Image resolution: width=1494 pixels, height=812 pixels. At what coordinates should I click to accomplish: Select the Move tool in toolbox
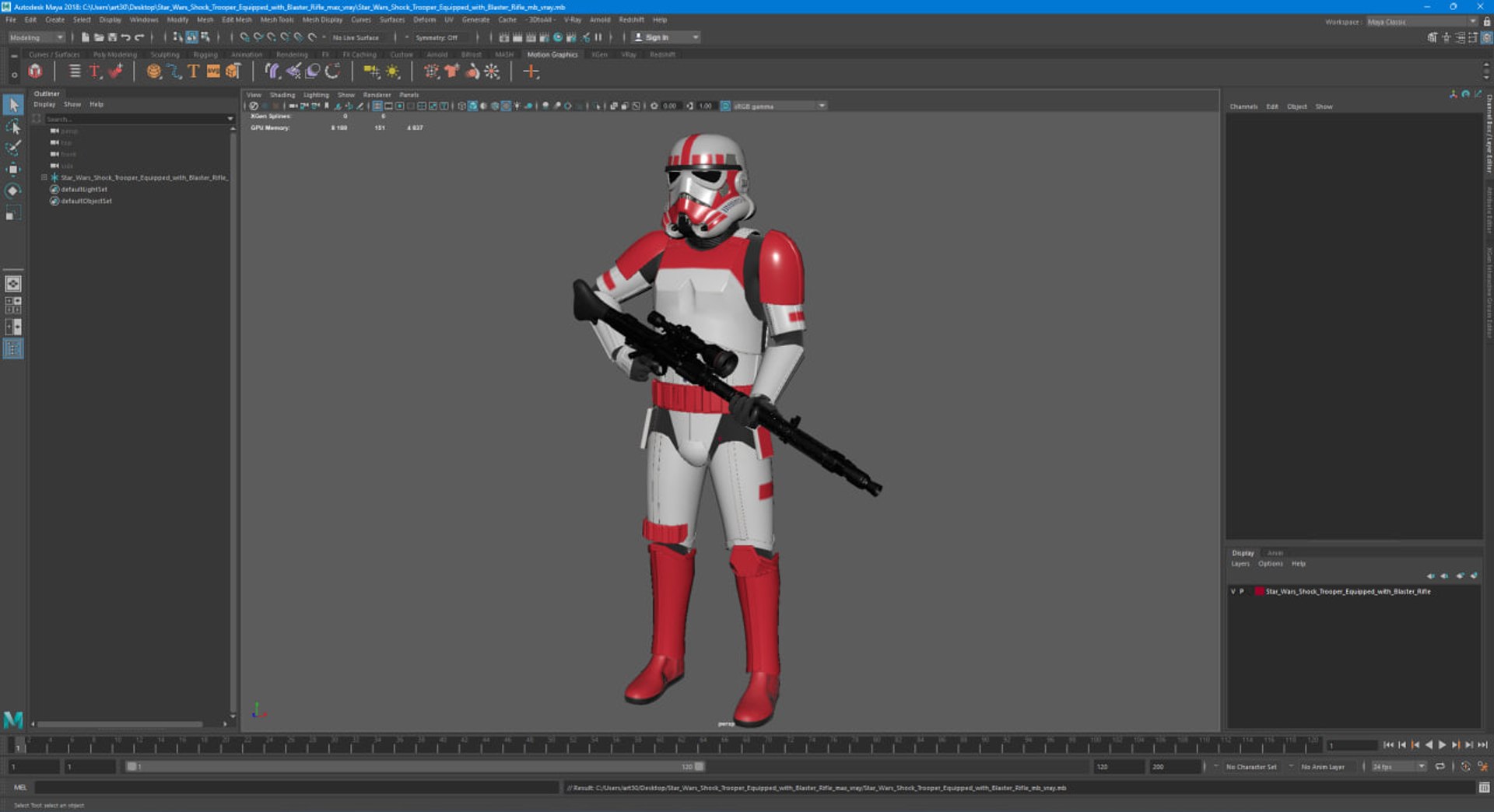(x=13, y=170)
